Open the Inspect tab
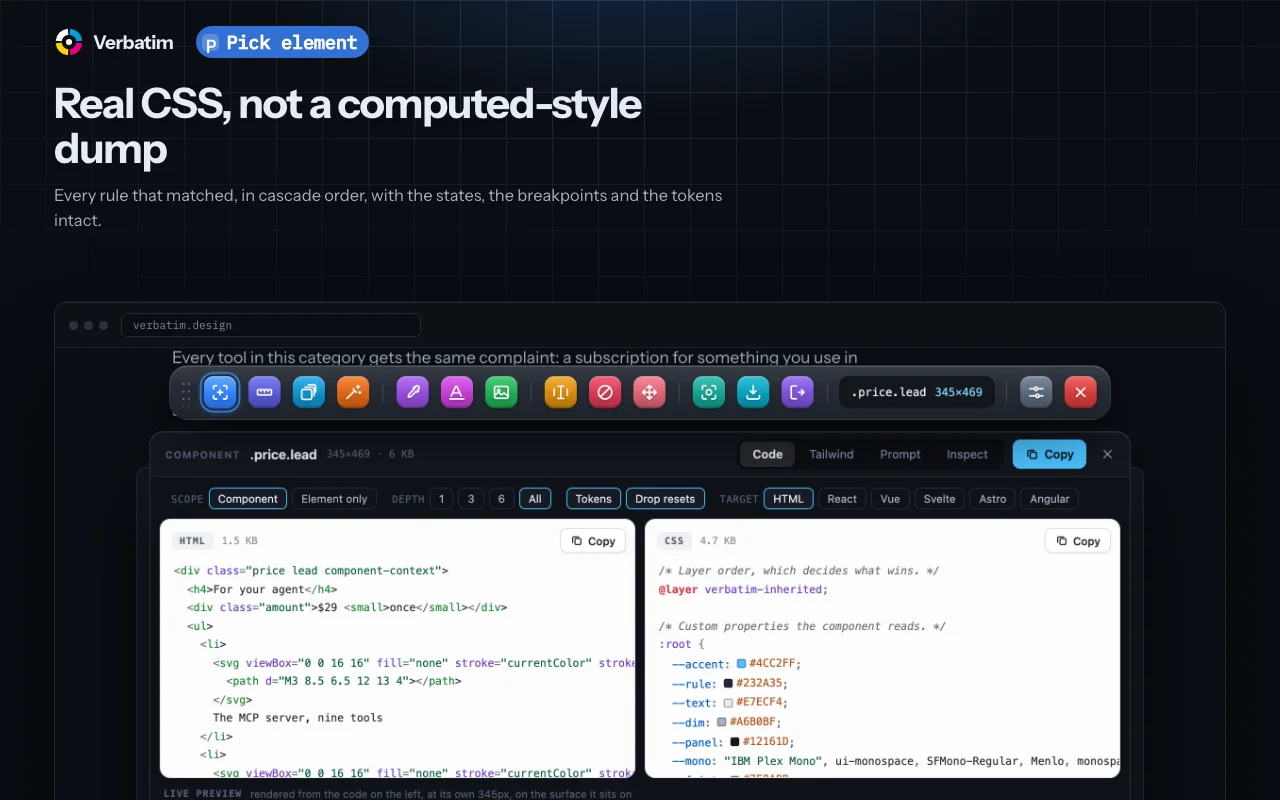This screenshot has width=1280, height=800. [967, 454]
